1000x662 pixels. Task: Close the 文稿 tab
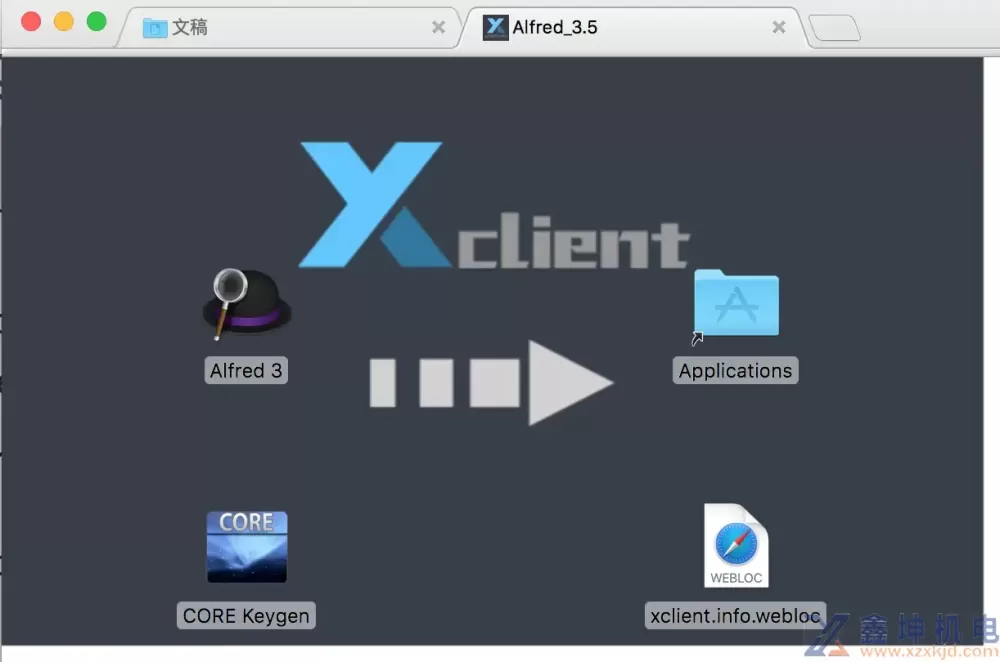438,27
